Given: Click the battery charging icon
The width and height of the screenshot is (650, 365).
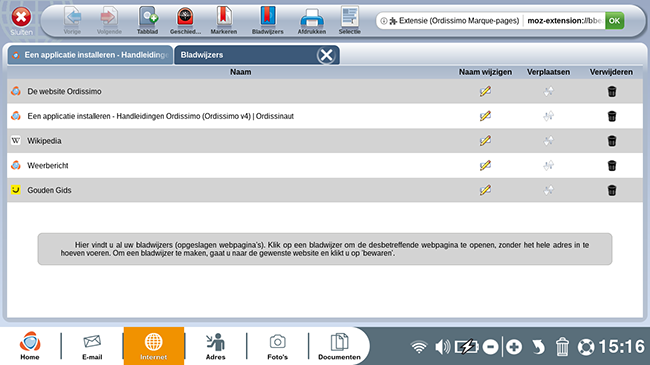Looking at the screenshot, I should [466, 347].
